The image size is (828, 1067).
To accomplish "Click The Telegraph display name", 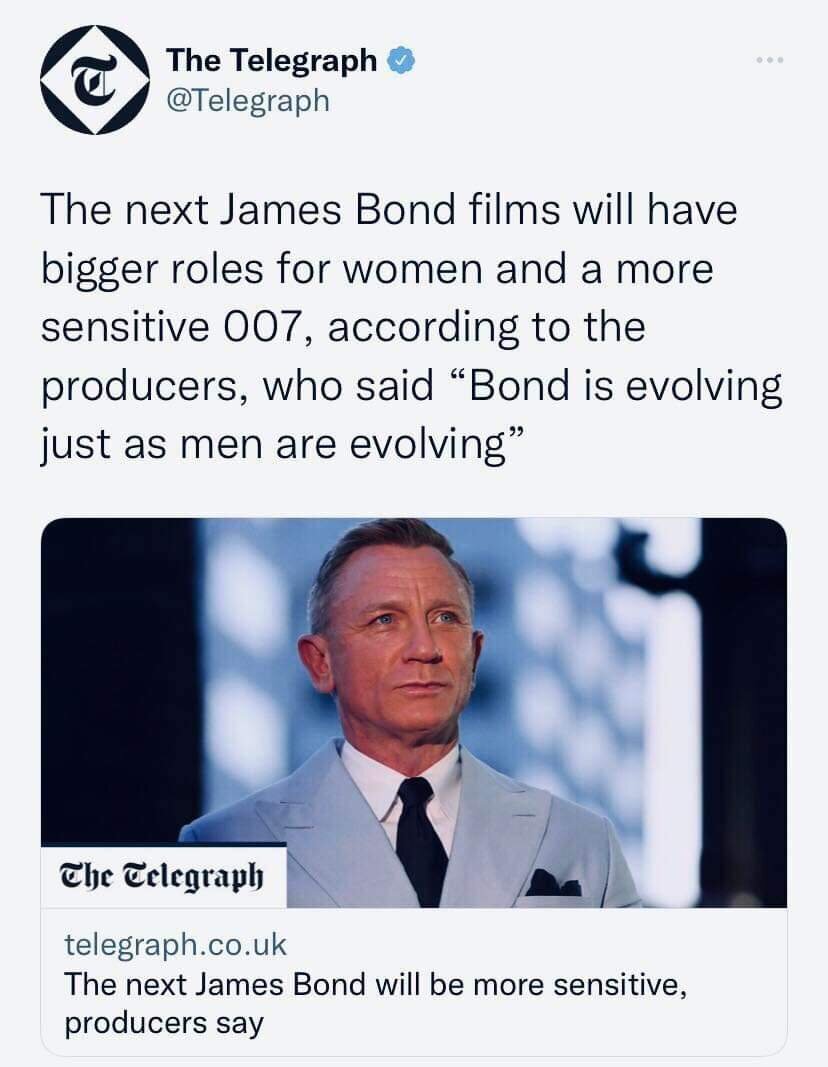I will pos(271,60).
